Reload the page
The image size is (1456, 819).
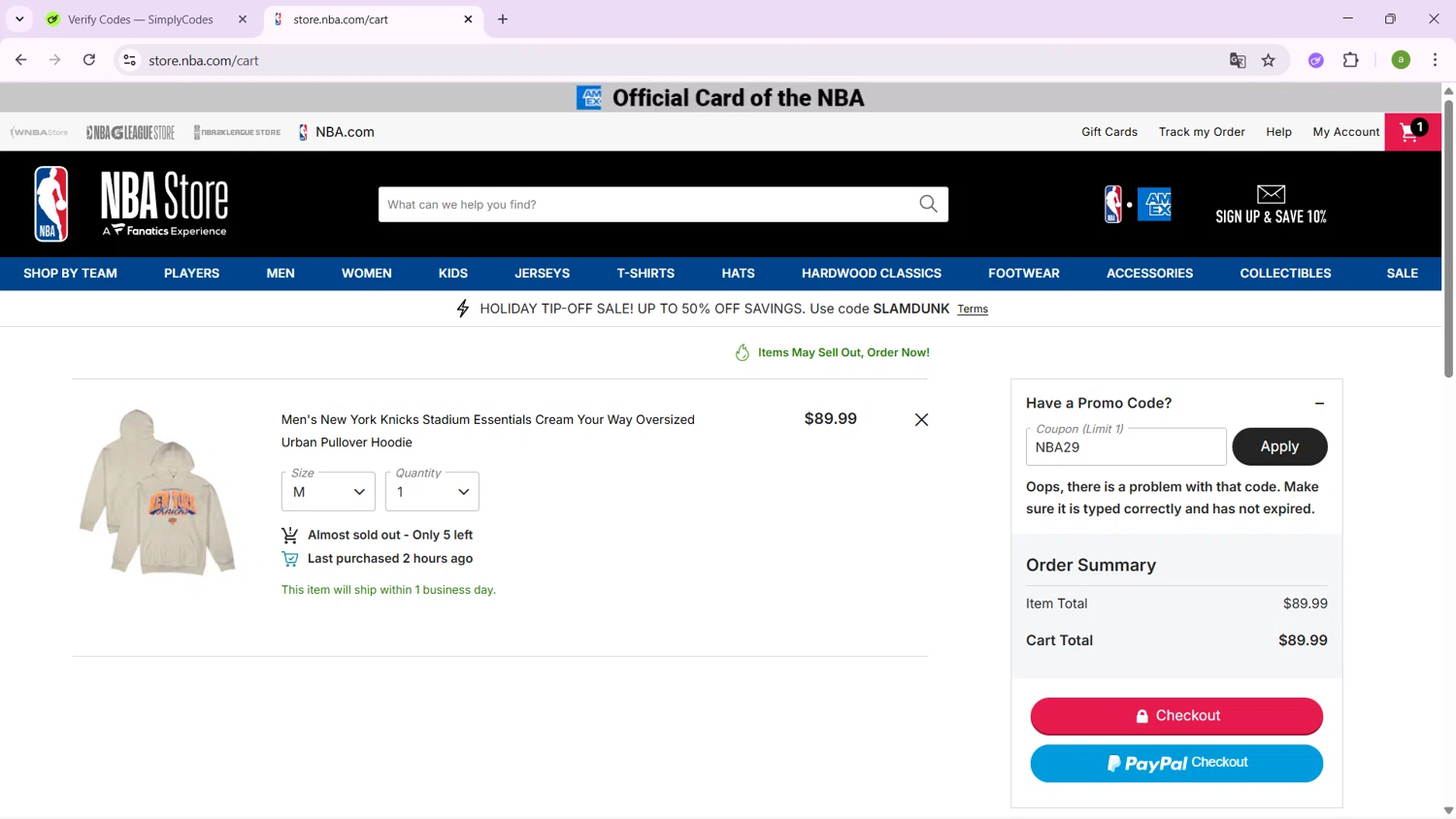click(x=89, y=60)
